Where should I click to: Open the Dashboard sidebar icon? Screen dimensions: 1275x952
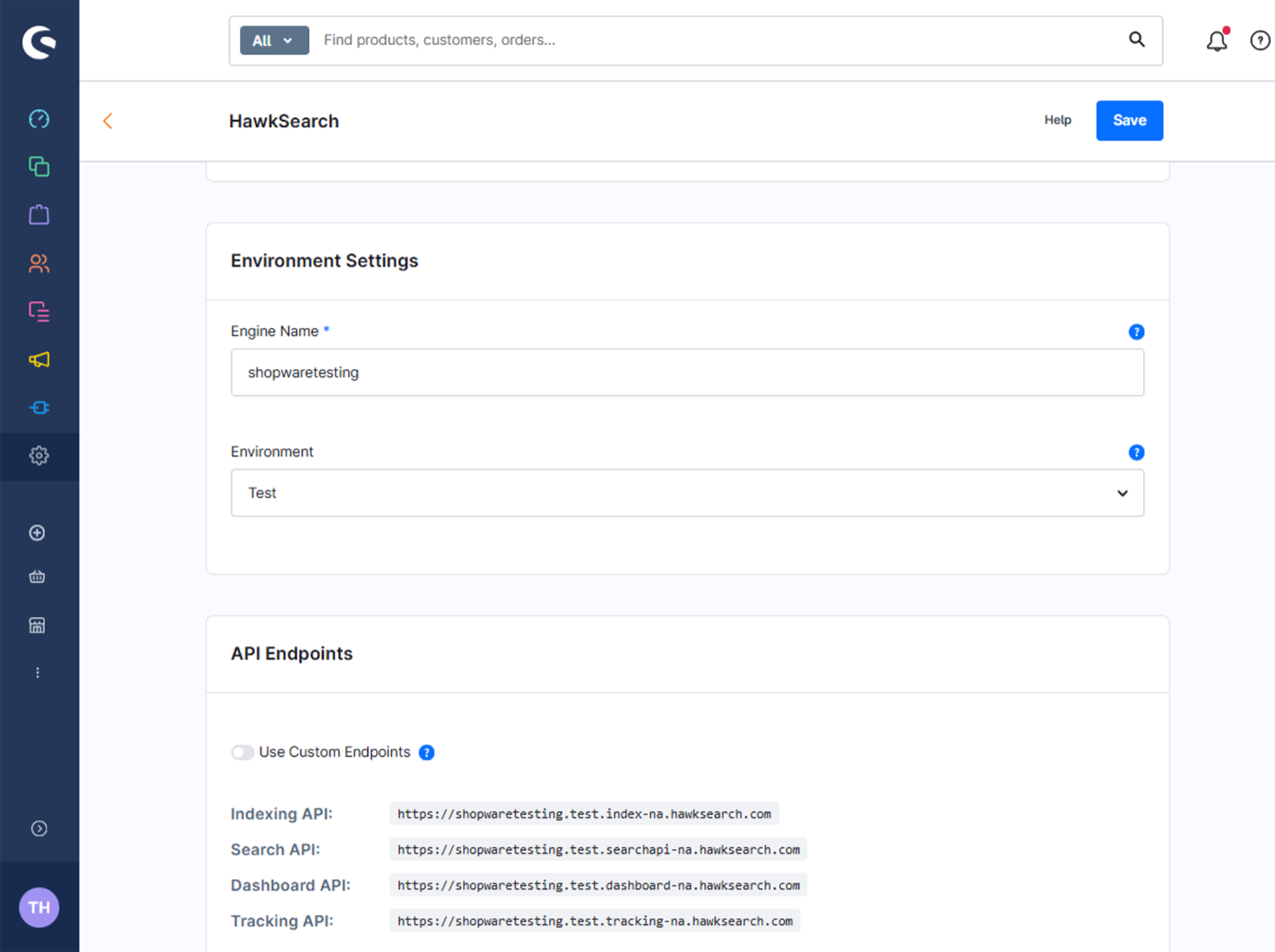click(x=39, y=119)
